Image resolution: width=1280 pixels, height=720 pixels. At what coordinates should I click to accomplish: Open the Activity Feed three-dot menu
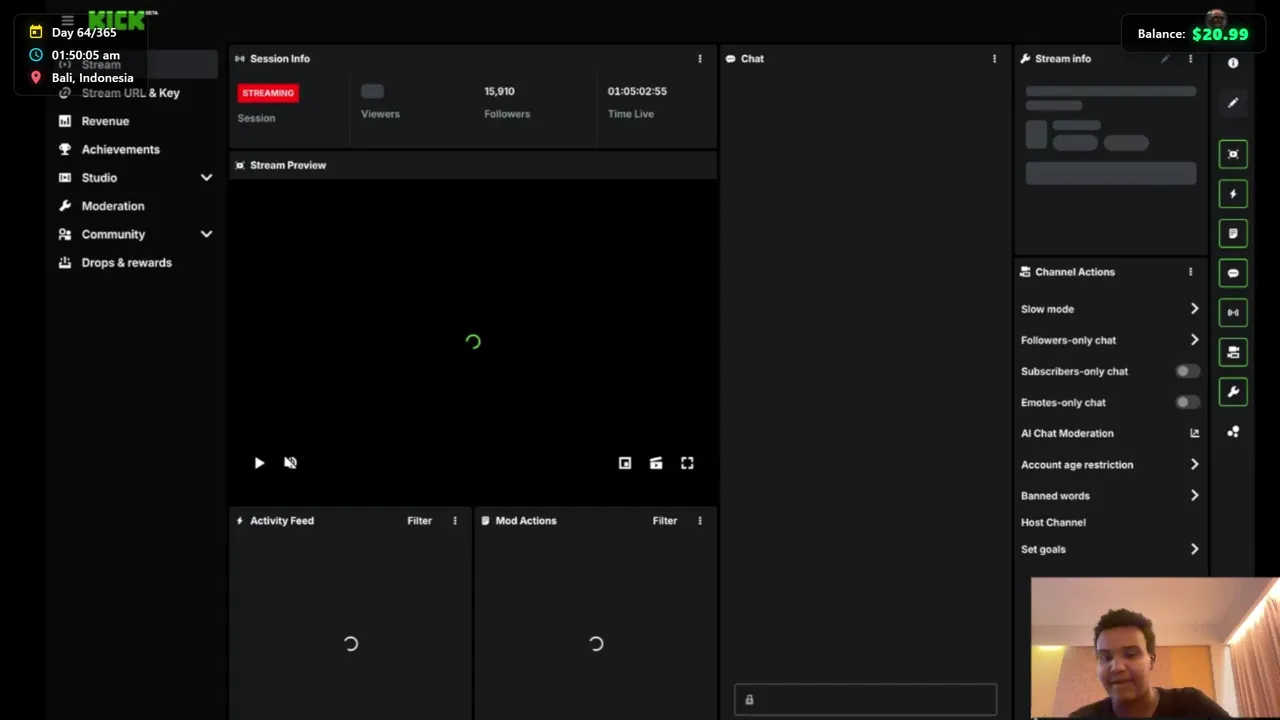point(455,521)
